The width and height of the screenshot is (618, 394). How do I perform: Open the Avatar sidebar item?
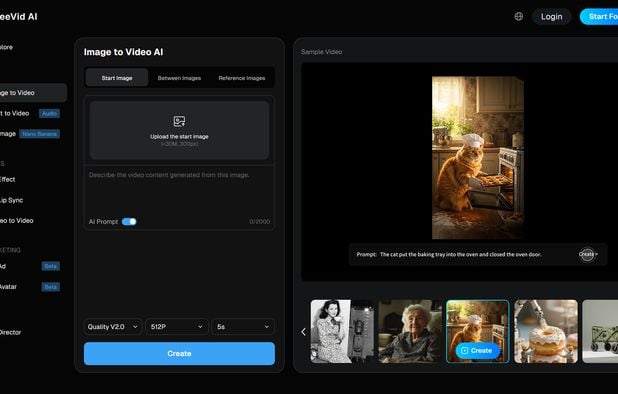(x=8, y=286)
